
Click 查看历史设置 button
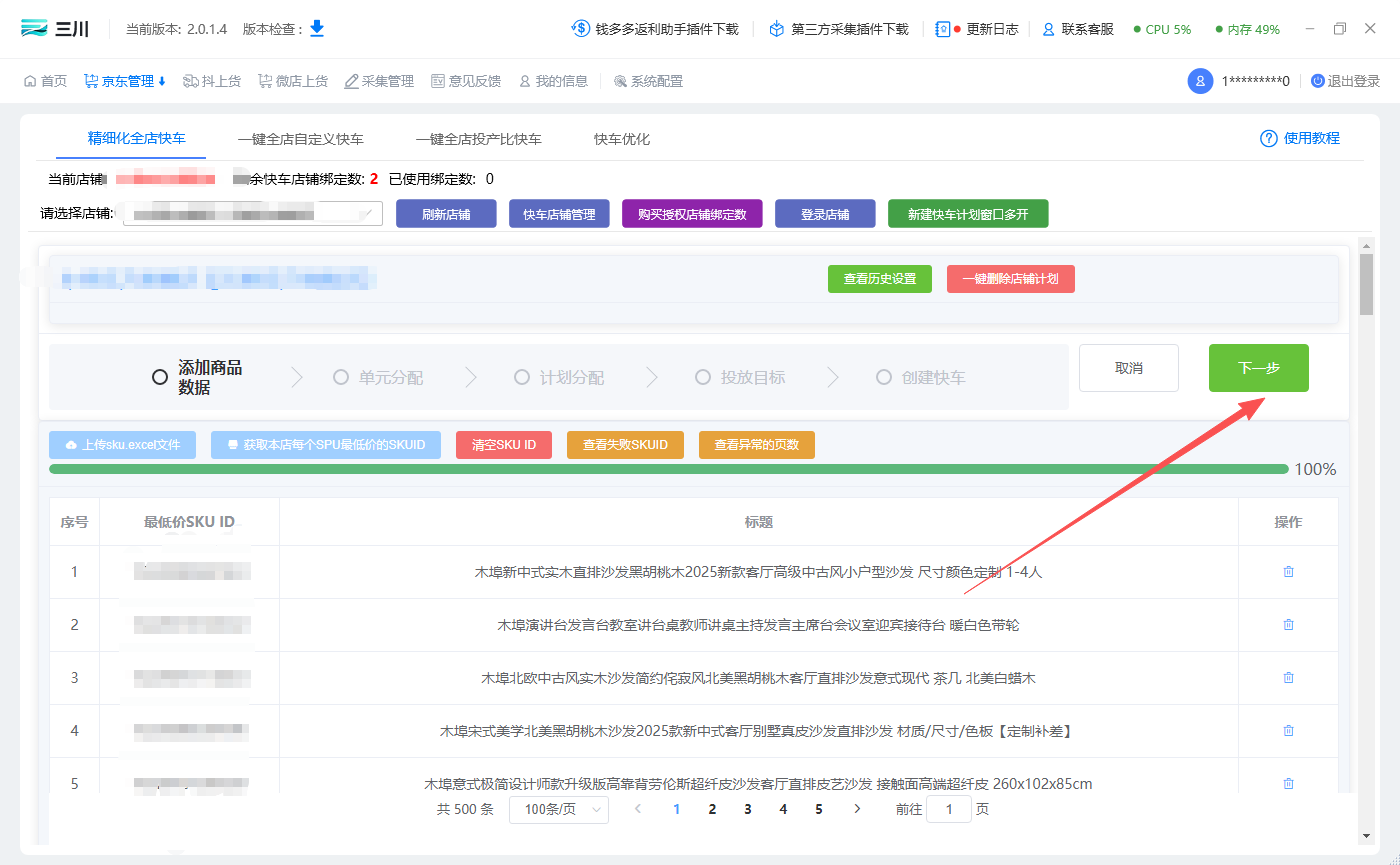pos(880,279)
